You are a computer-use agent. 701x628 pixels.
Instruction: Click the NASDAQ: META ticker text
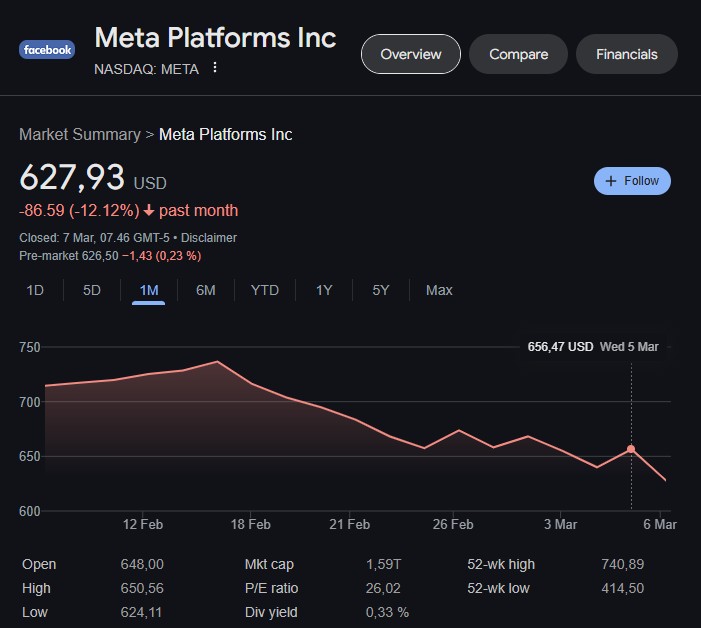coord(146,69)
